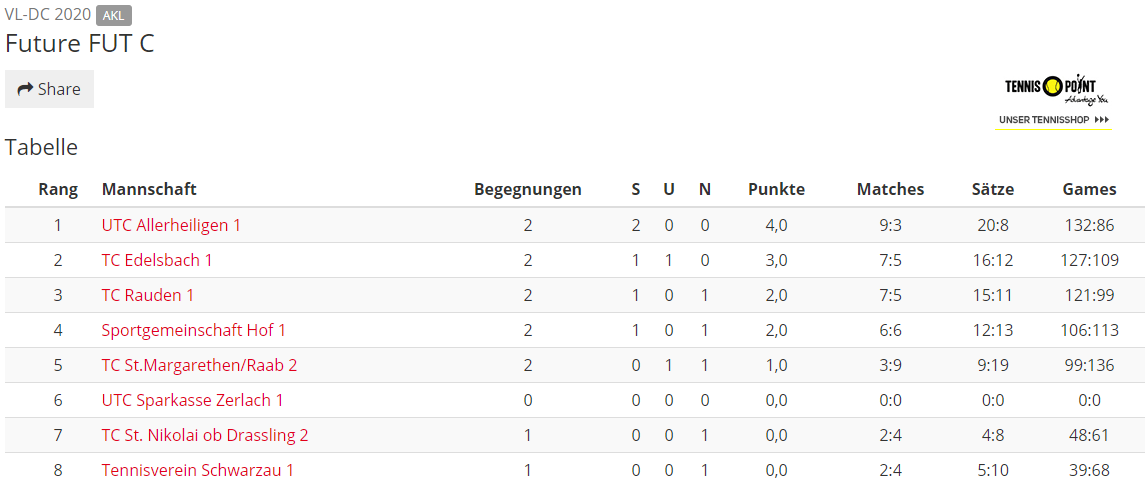Click the AKL badge
The height and width of the screenshot is (501, 1147).
(114, 15)
